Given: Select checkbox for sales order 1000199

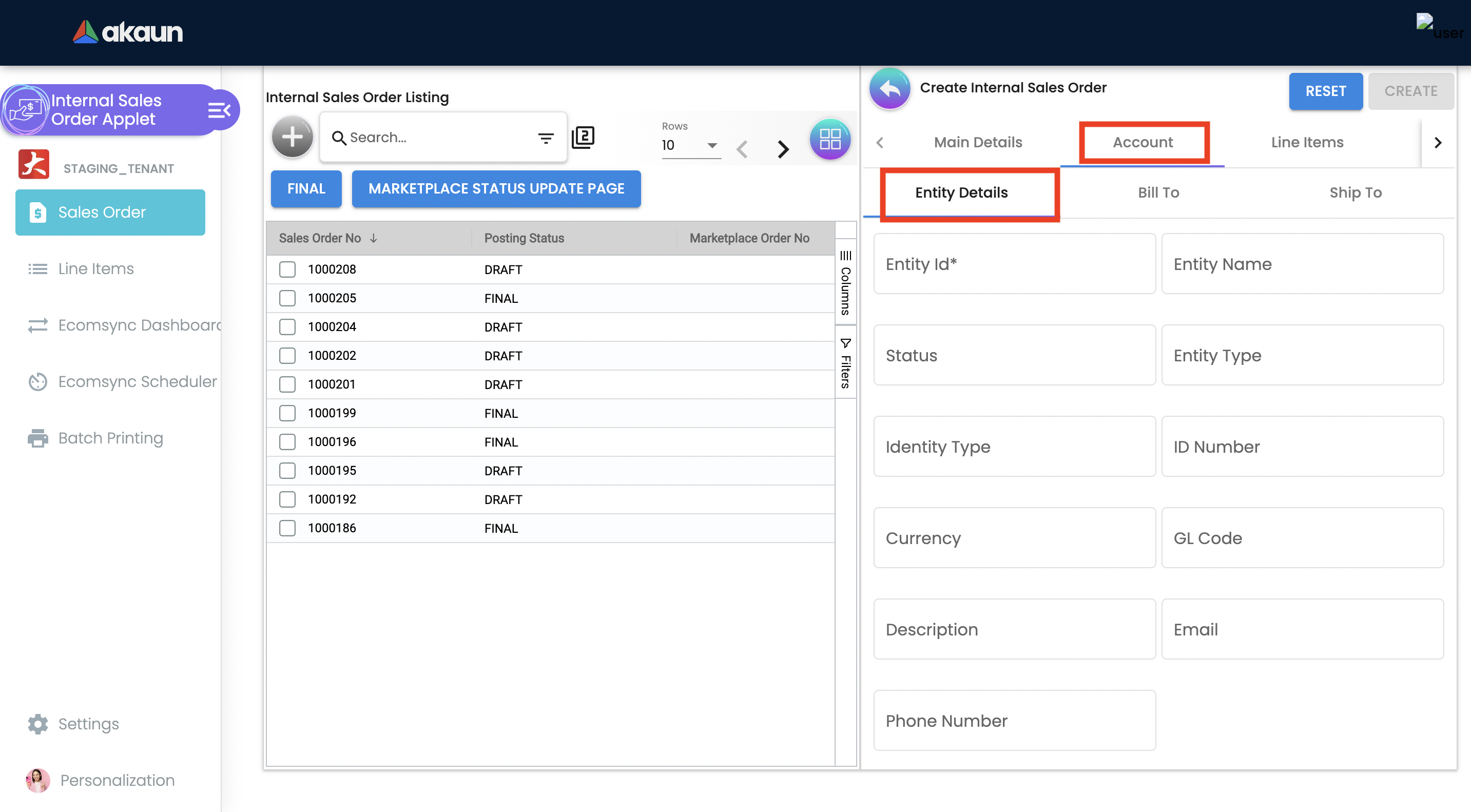Looking at the screenshot, I should click(287, 413).
